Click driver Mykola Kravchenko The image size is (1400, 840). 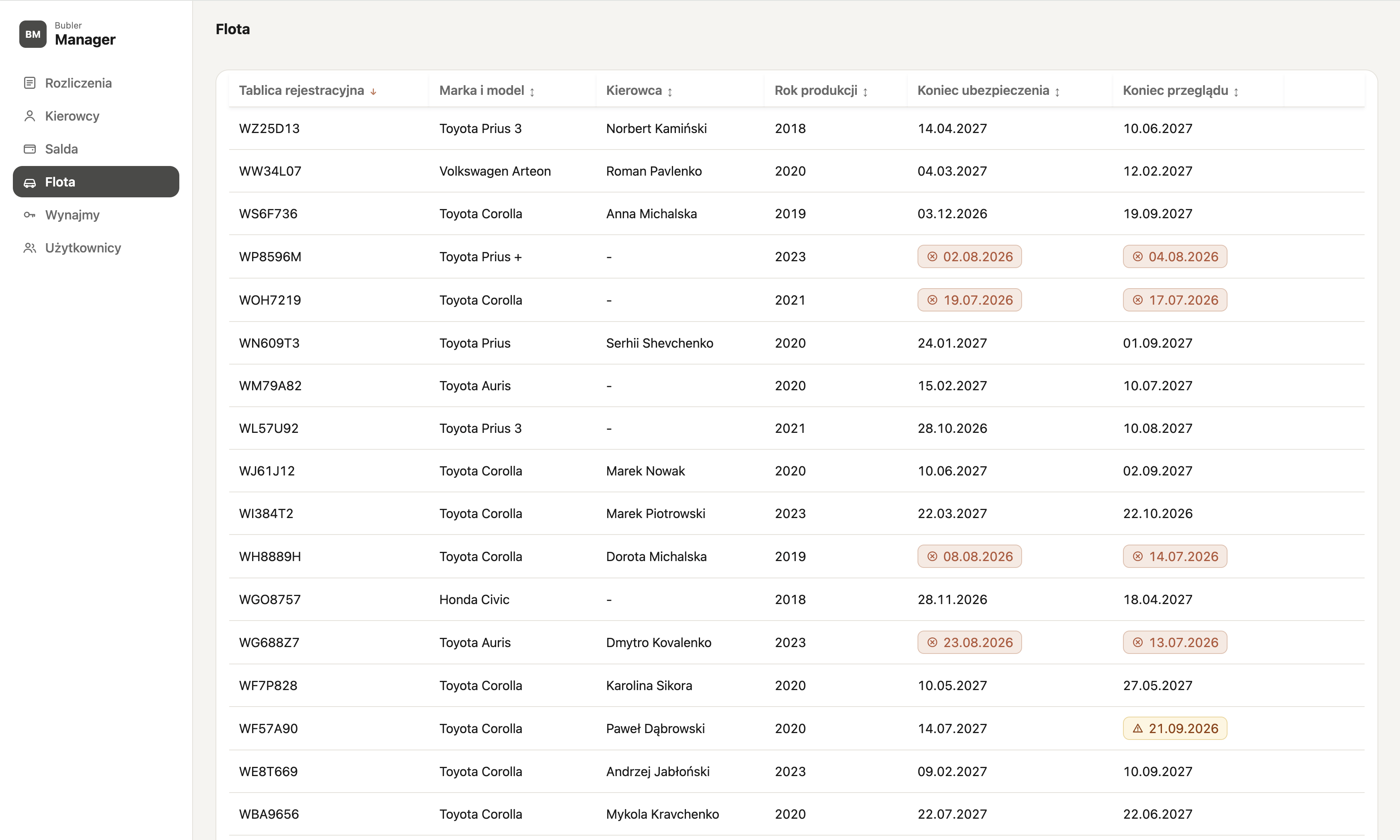[662, 814]
